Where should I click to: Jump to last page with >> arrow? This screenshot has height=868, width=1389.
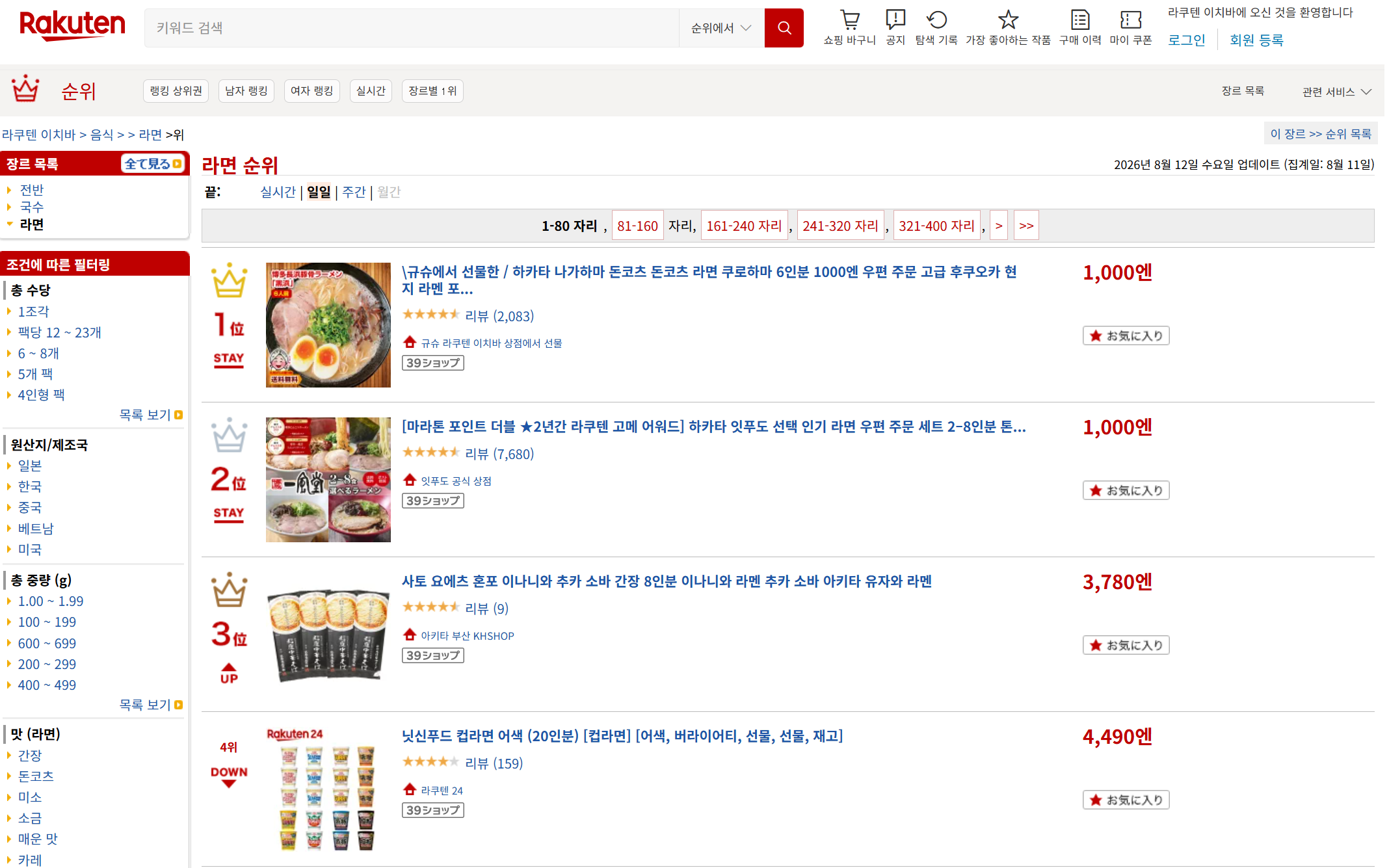coord(1026,226)
